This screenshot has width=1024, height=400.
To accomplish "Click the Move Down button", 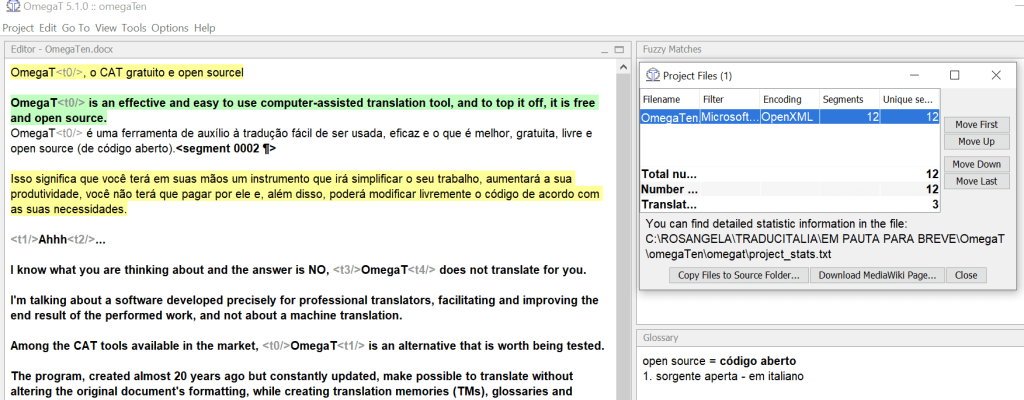I will (x=976, y=164).
